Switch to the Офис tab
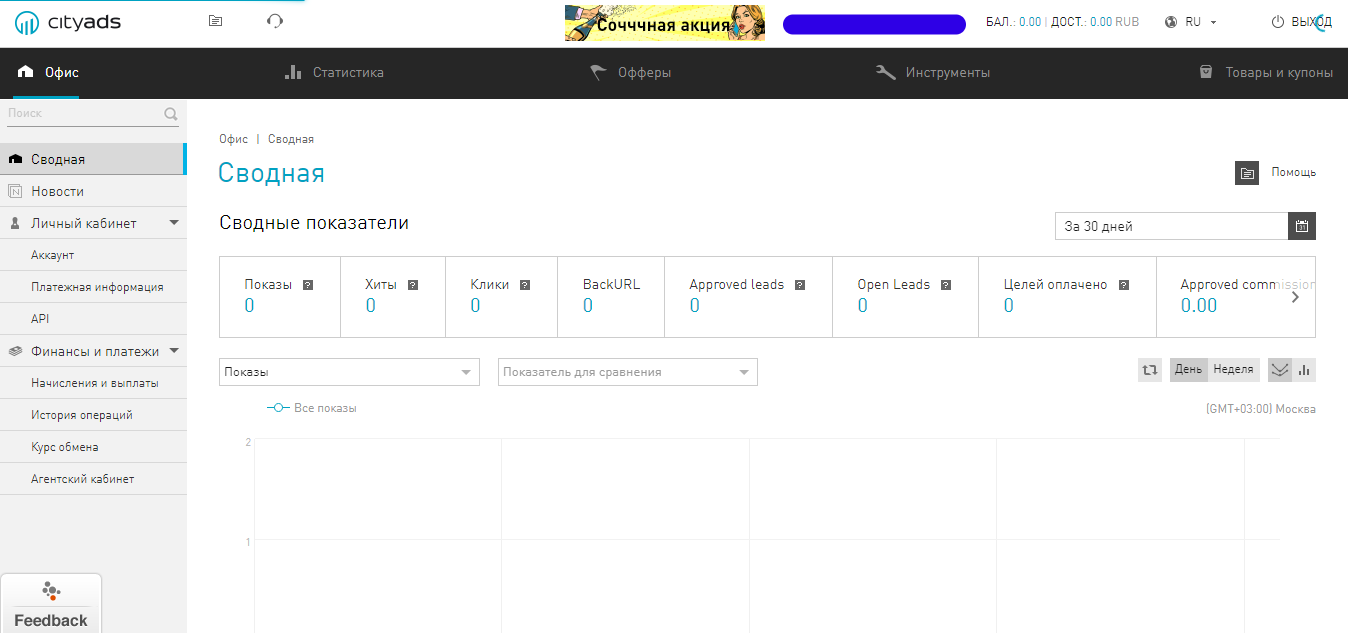The width and height of the screenshot is (1348, 633). 47,73
